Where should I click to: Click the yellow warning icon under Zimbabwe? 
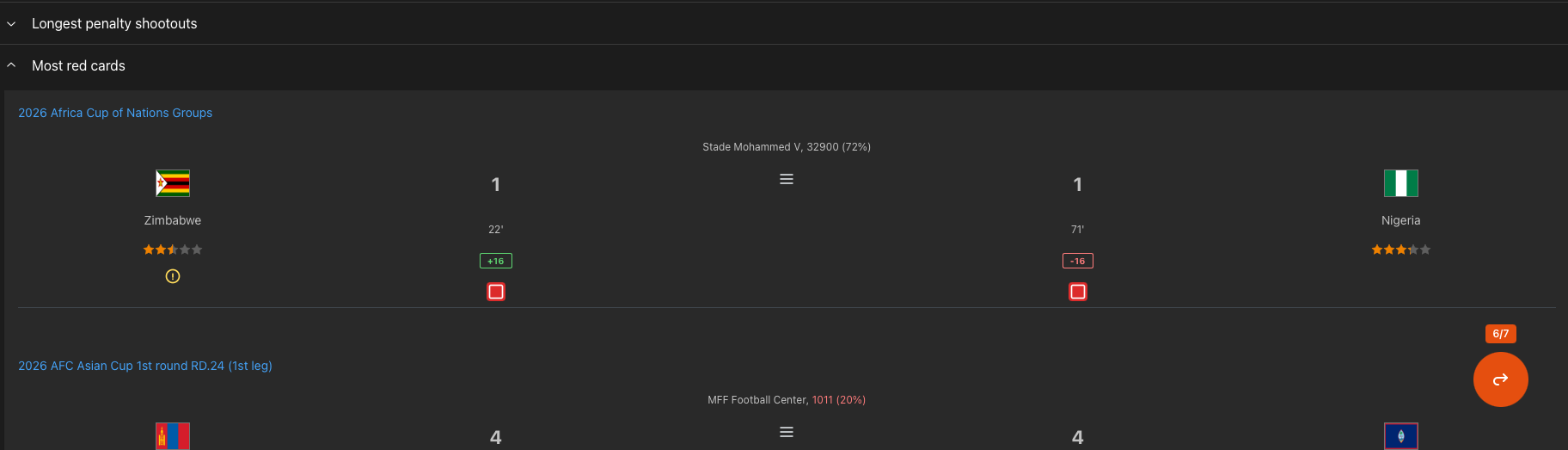(173, 276)
